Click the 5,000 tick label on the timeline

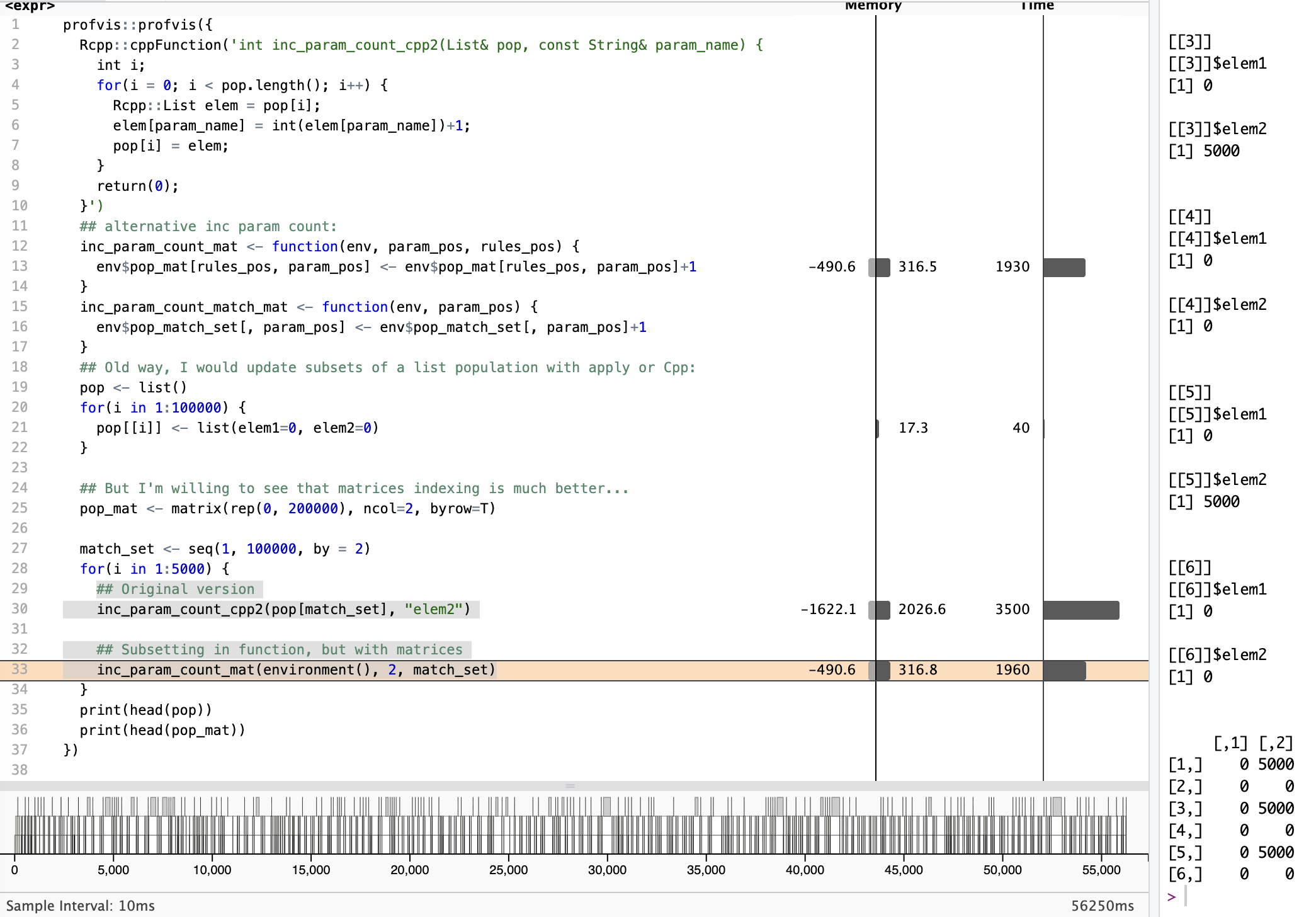113,870
